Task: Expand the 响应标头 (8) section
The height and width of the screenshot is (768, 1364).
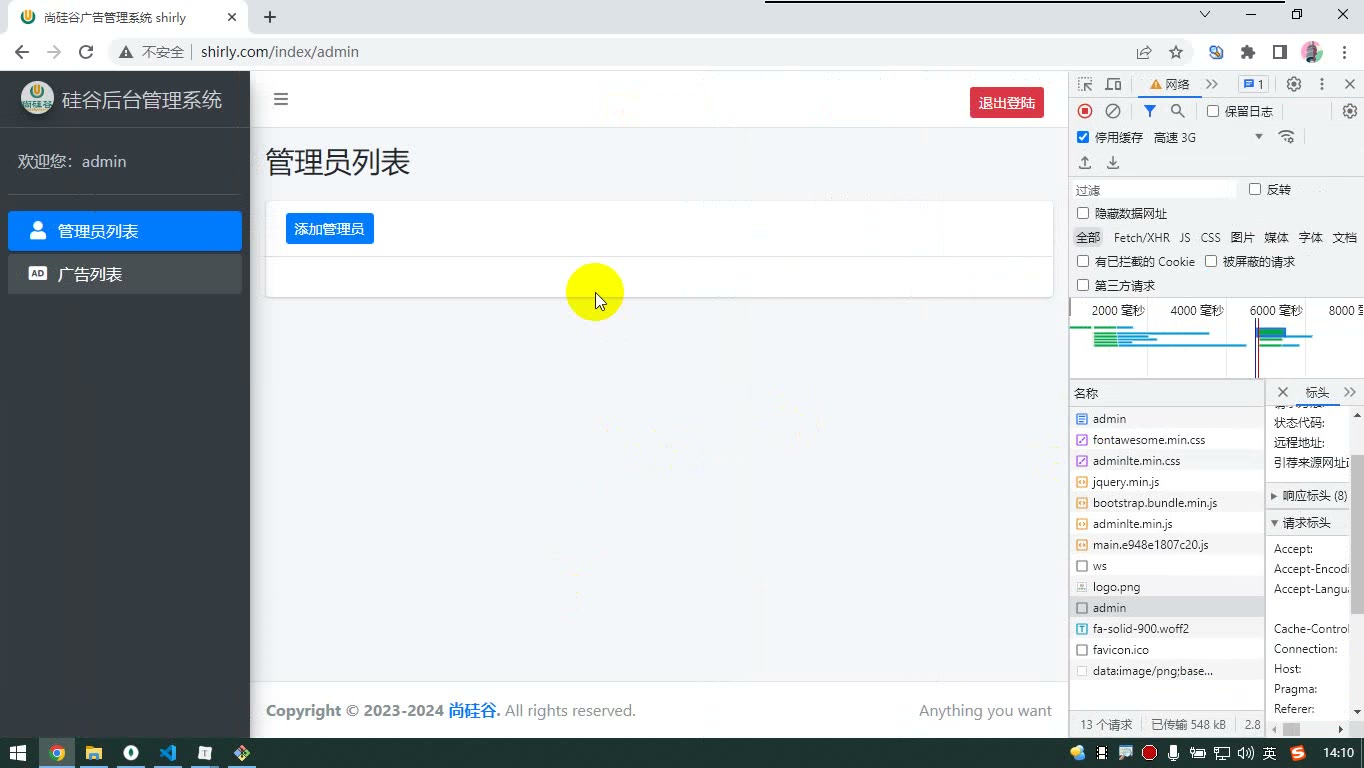Action: (1309, 496)
